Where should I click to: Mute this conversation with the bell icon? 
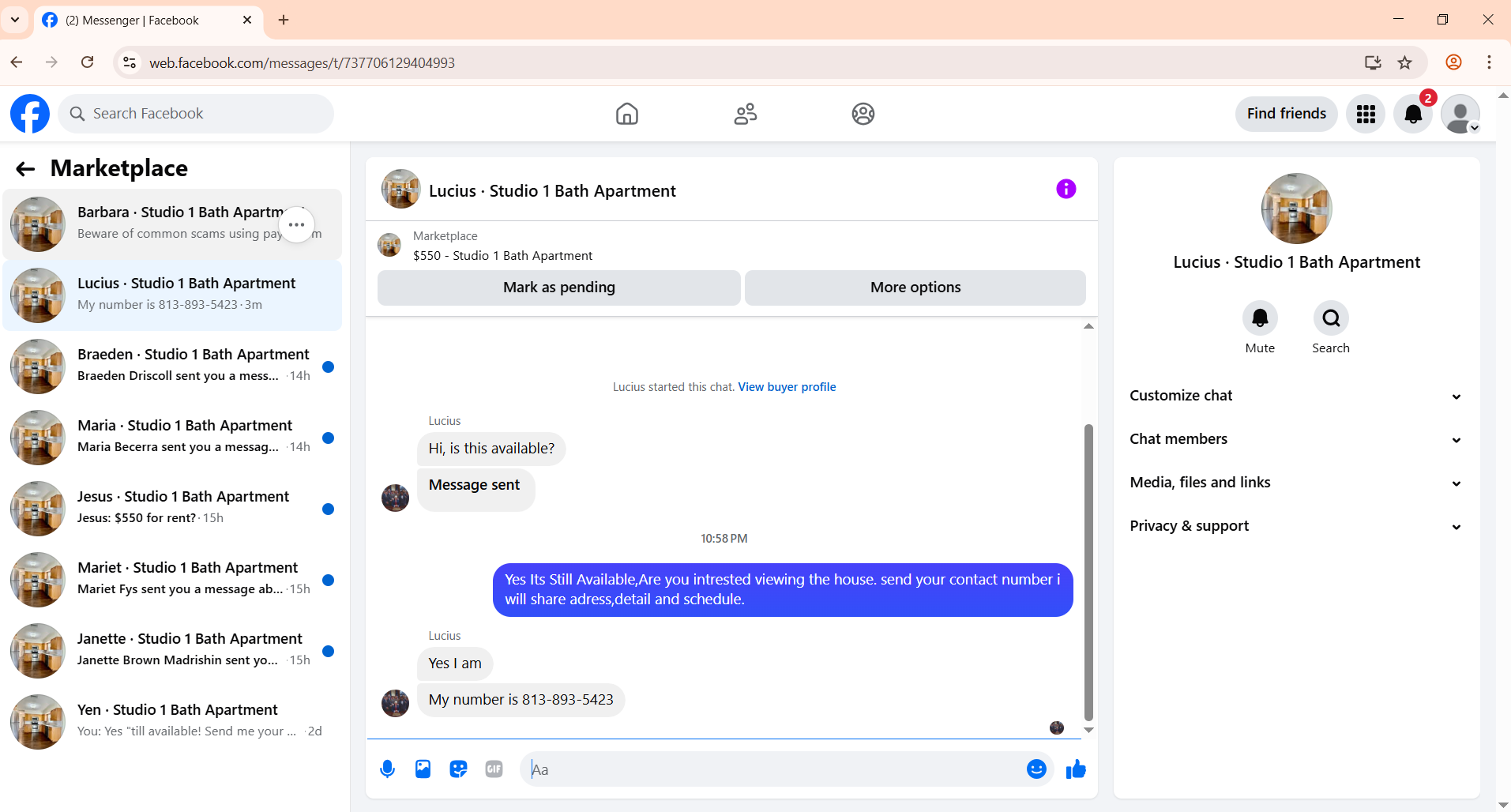(1260, 318)
